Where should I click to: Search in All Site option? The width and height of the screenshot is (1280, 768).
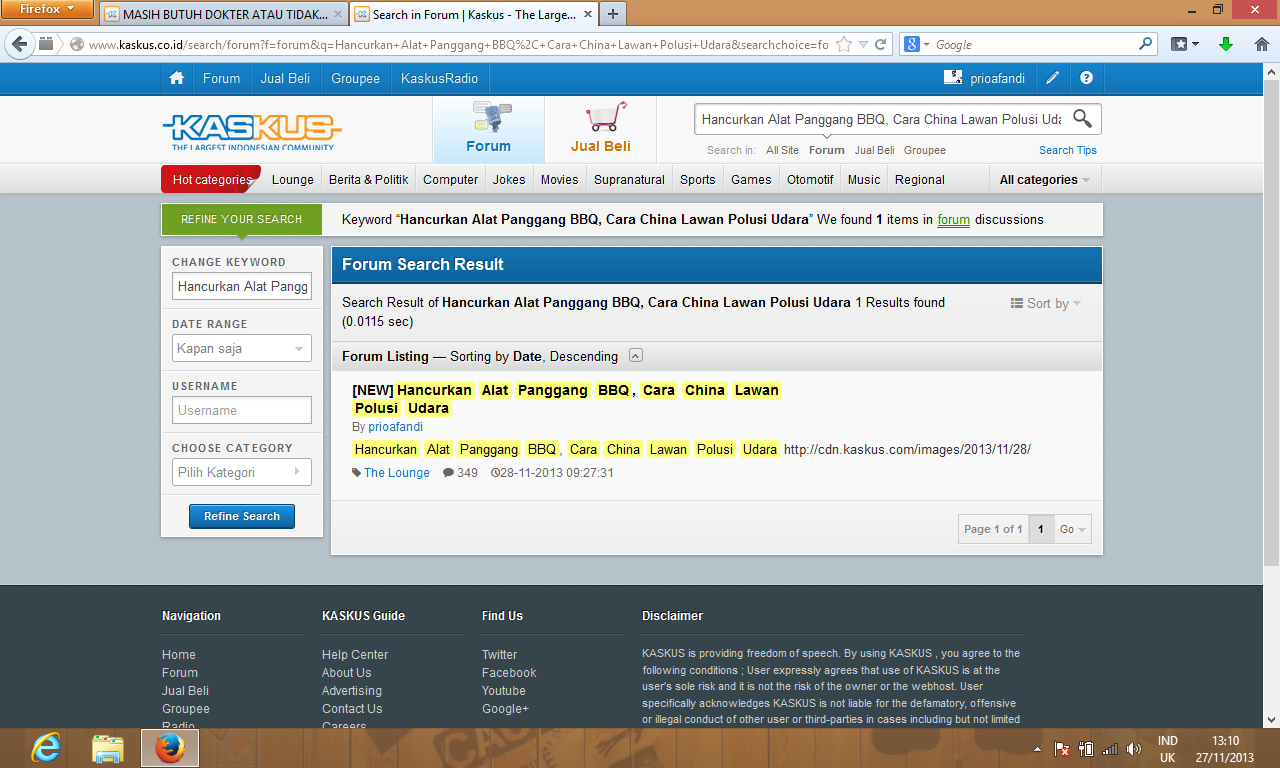coord(783,150)
